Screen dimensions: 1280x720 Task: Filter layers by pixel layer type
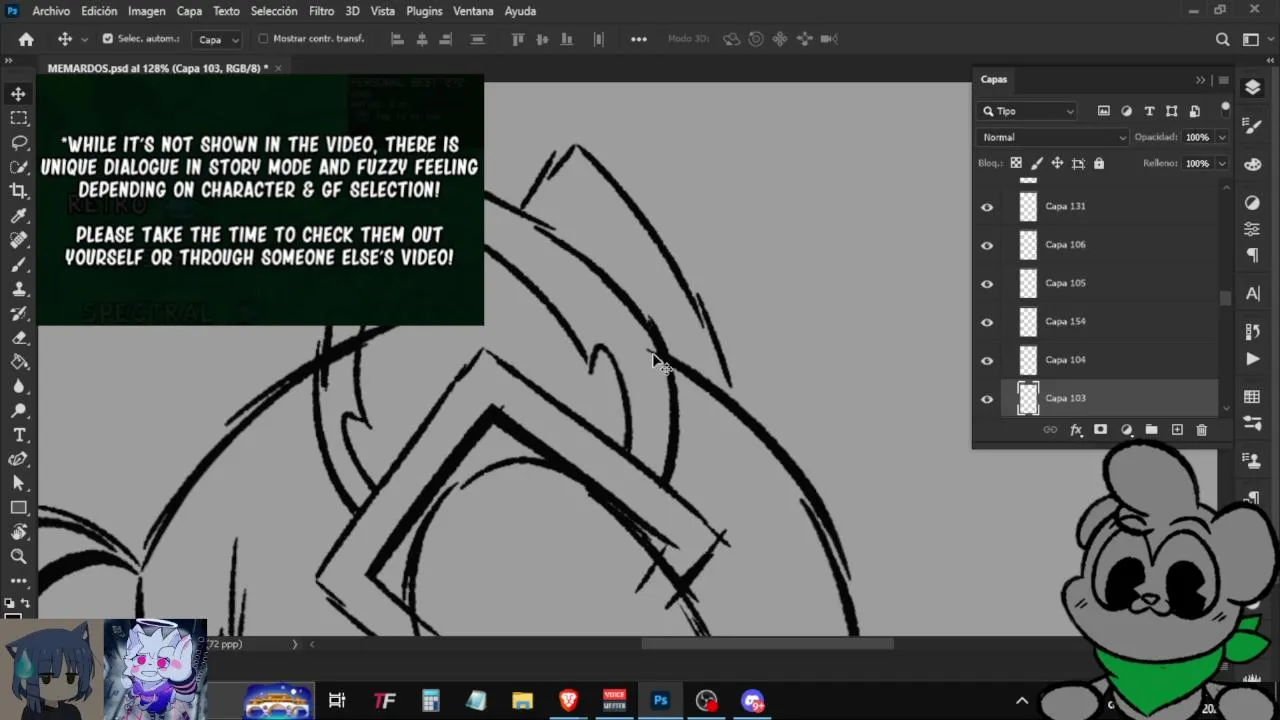point(1103,111)
